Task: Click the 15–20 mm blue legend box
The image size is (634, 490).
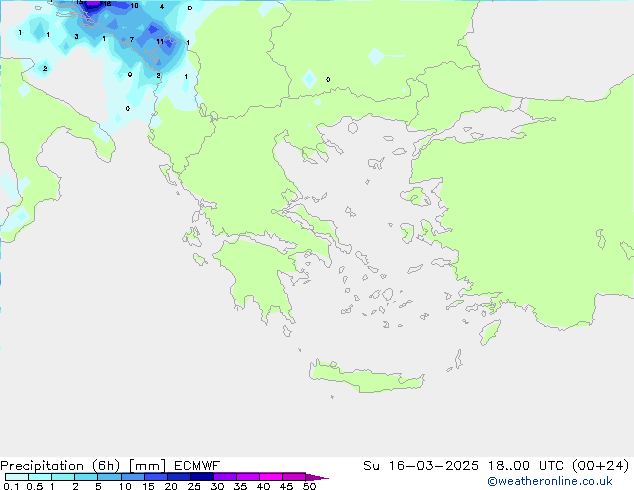Action: point(155,477)
